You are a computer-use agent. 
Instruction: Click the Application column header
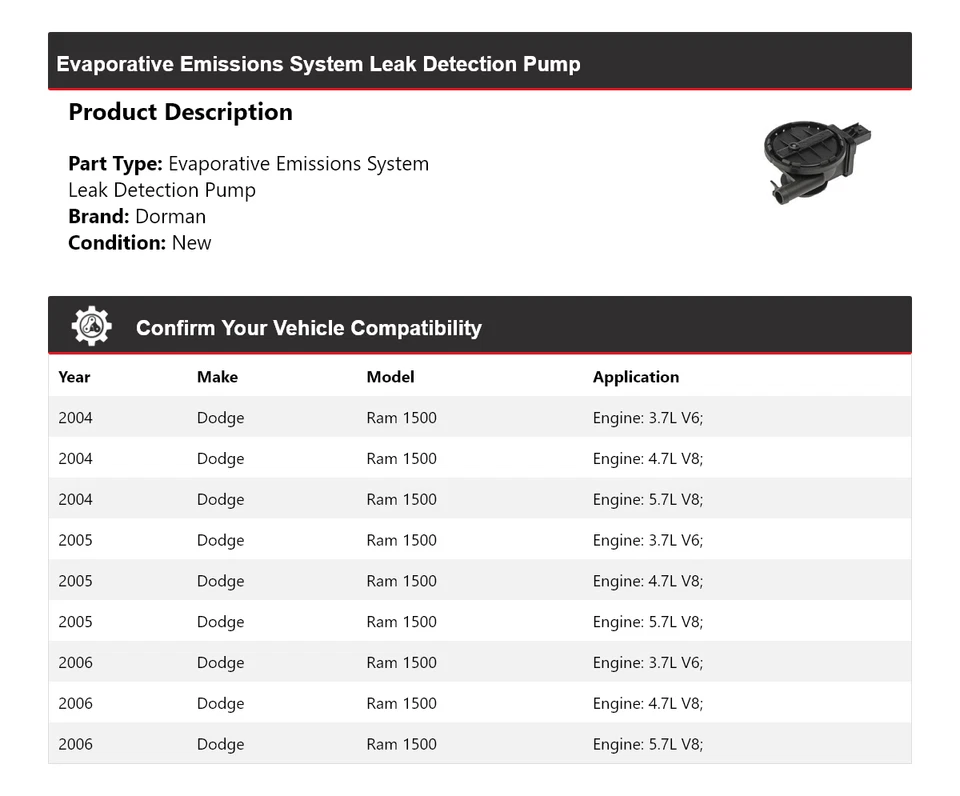tap(635, 377)
